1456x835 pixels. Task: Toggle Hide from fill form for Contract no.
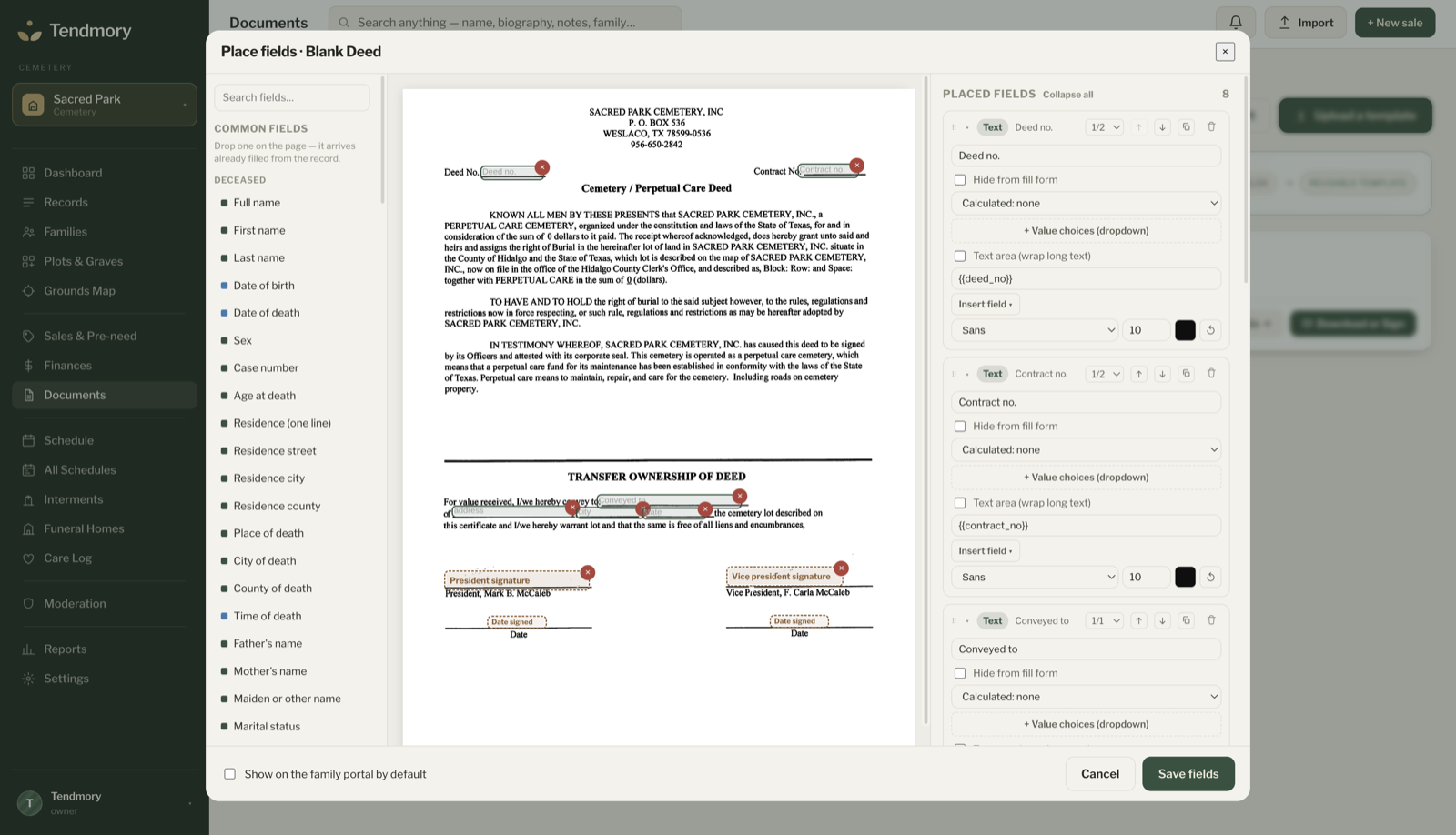[960, 427]
